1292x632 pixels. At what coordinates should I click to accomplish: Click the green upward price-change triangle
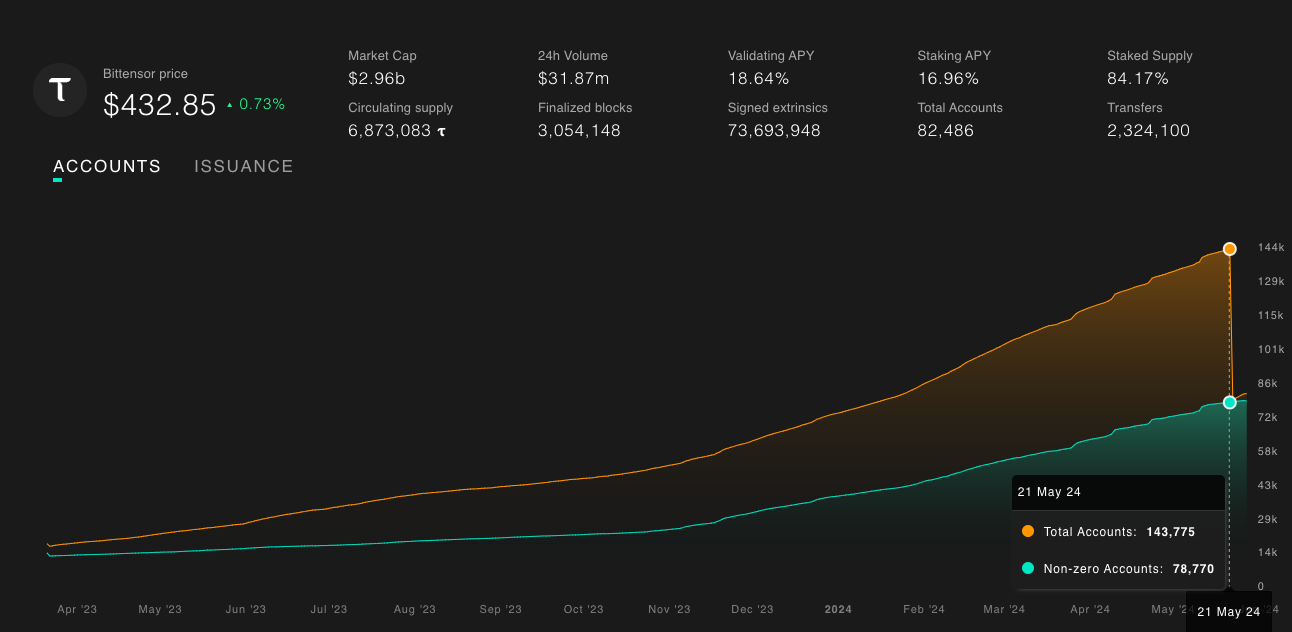pyautogui.click(x=232, y=104)
